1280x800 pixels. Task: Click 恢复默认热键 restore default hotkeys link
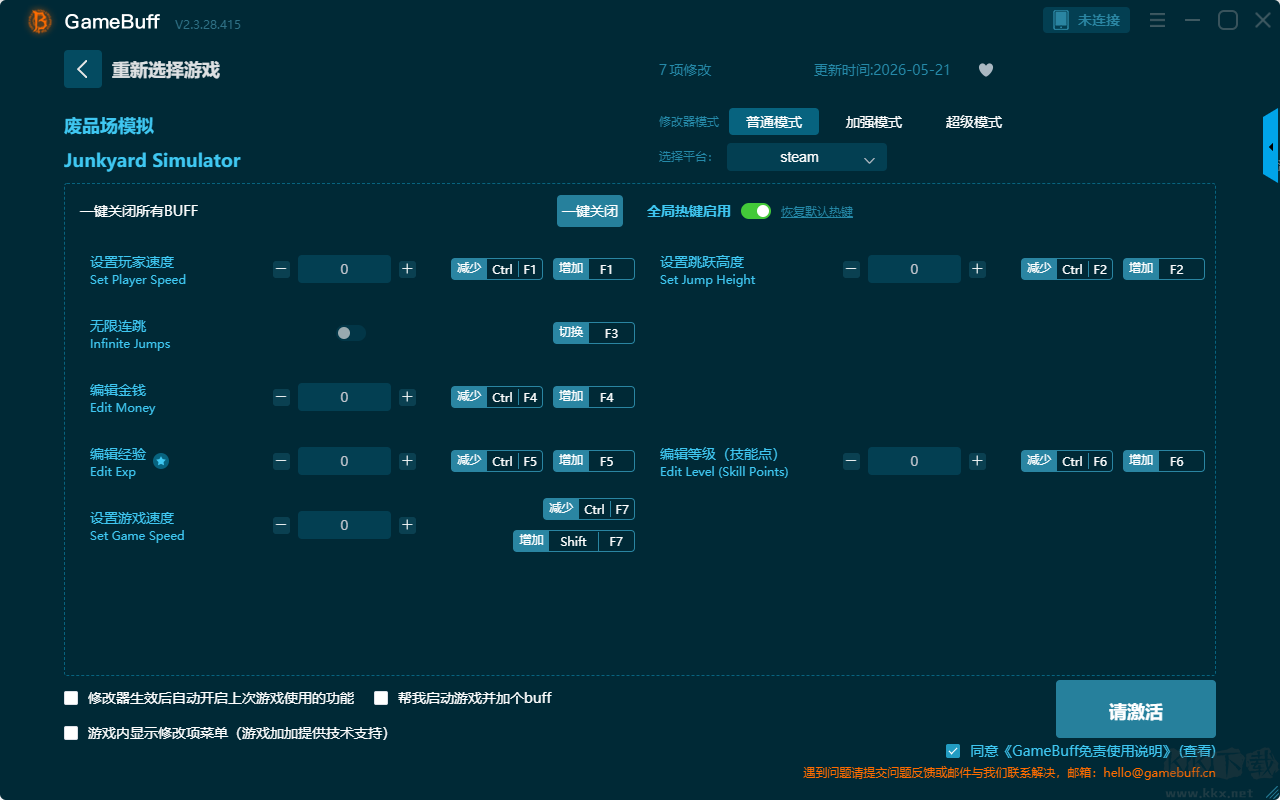(x=817, y=212)
